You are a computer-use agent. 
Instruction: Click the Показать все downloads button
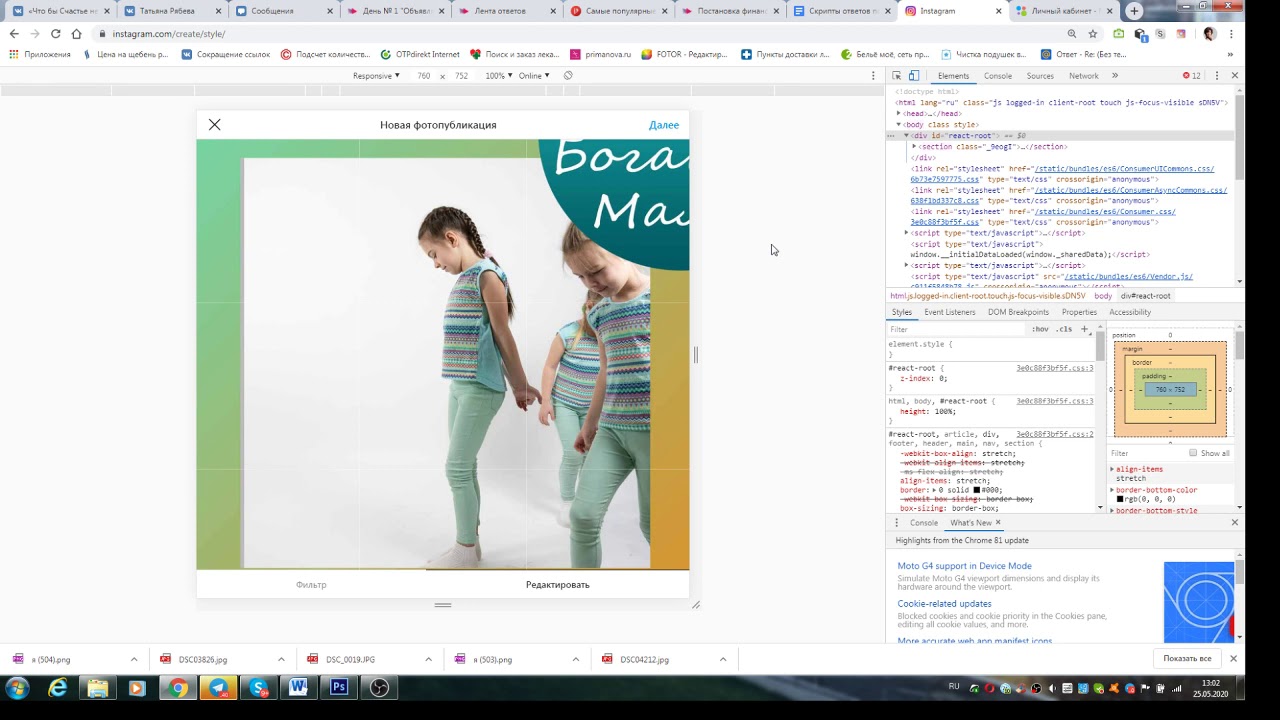click(x=1187, y=659)
